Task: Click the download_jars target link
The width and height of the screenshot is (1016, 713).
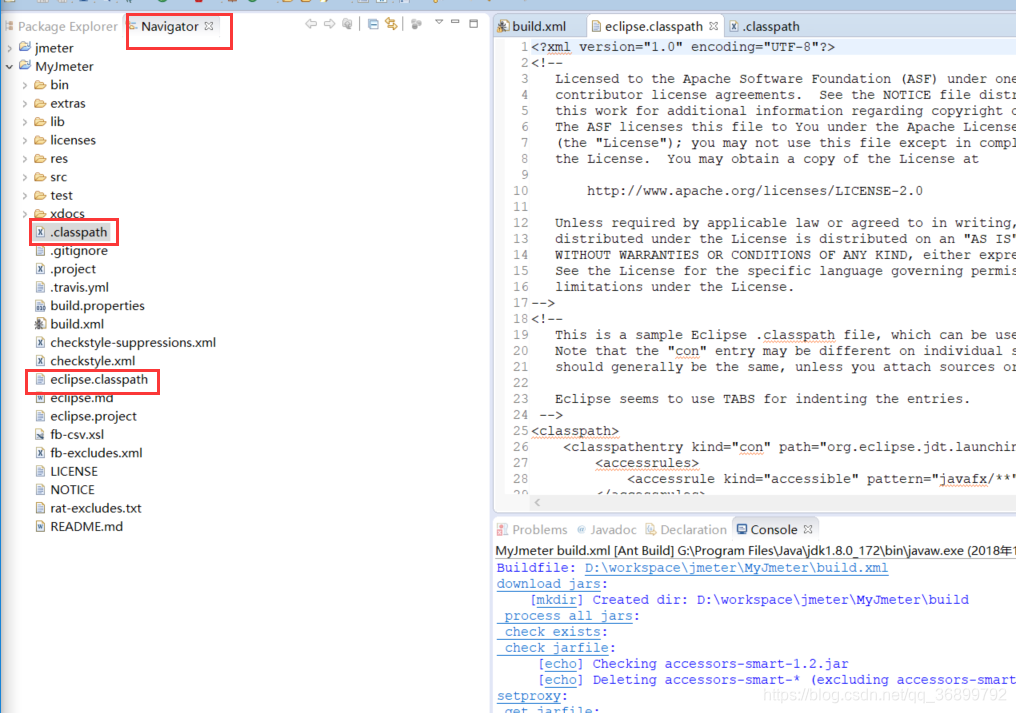Action: click(x=549, y=584)
